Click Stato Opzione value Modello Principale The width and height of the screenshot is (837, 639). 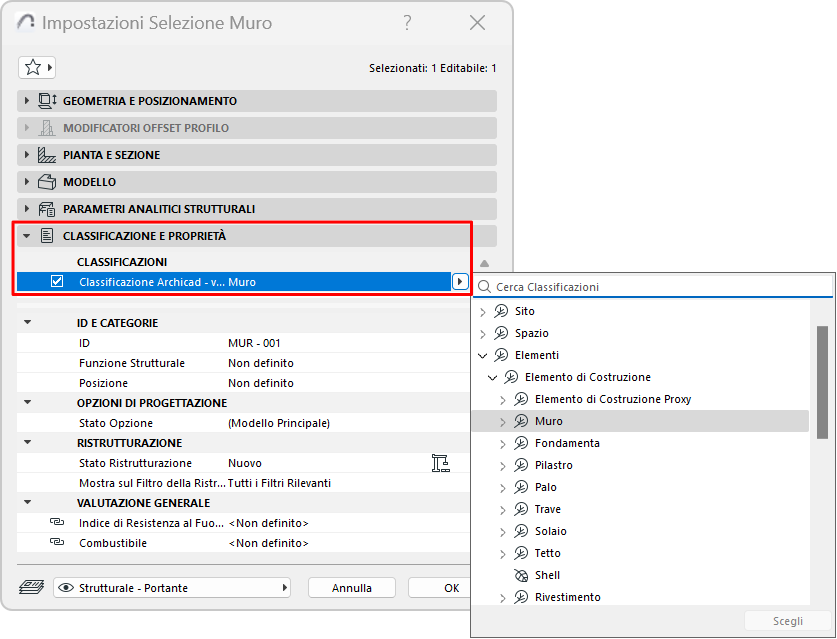(x=279, y=423)
